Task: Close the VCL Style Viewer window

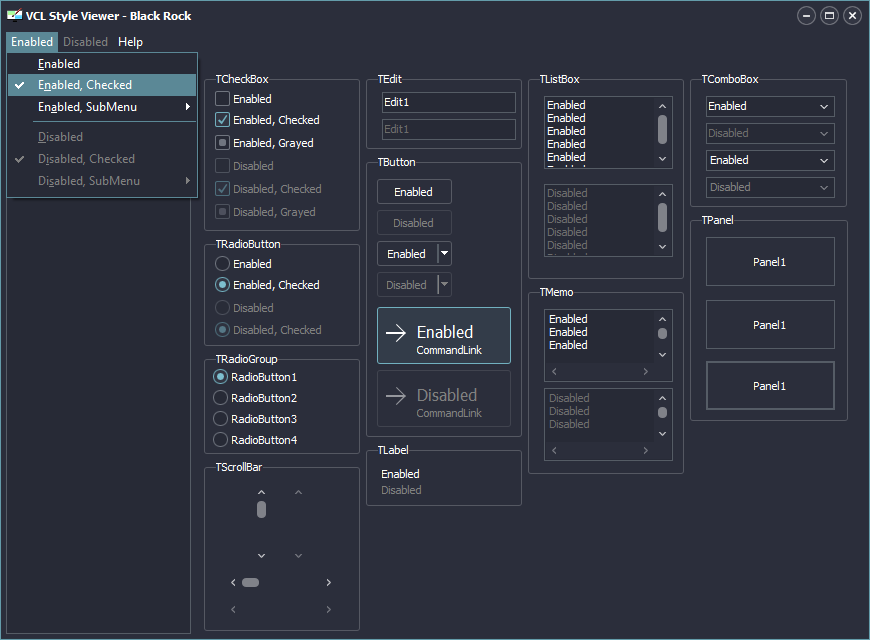Action: point(853,16)
